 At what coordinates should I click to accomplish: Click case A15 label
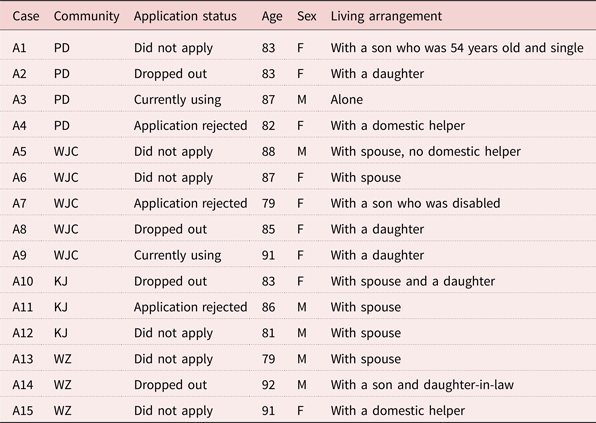tap(22, 411)
